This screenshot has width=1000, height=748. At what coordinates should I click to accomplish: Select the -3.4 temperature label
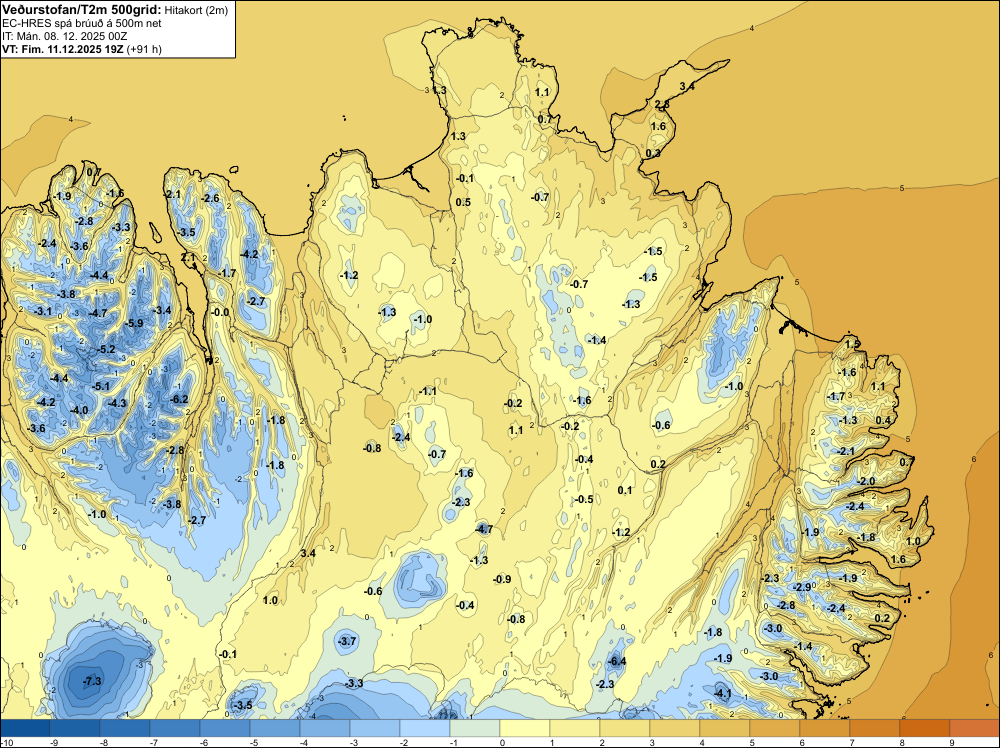coord(163,310)
